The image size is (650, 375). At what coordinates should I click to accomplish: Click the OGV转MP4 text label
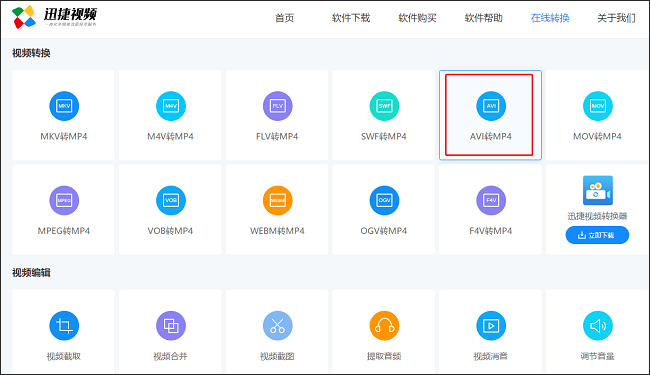(384, 231)
